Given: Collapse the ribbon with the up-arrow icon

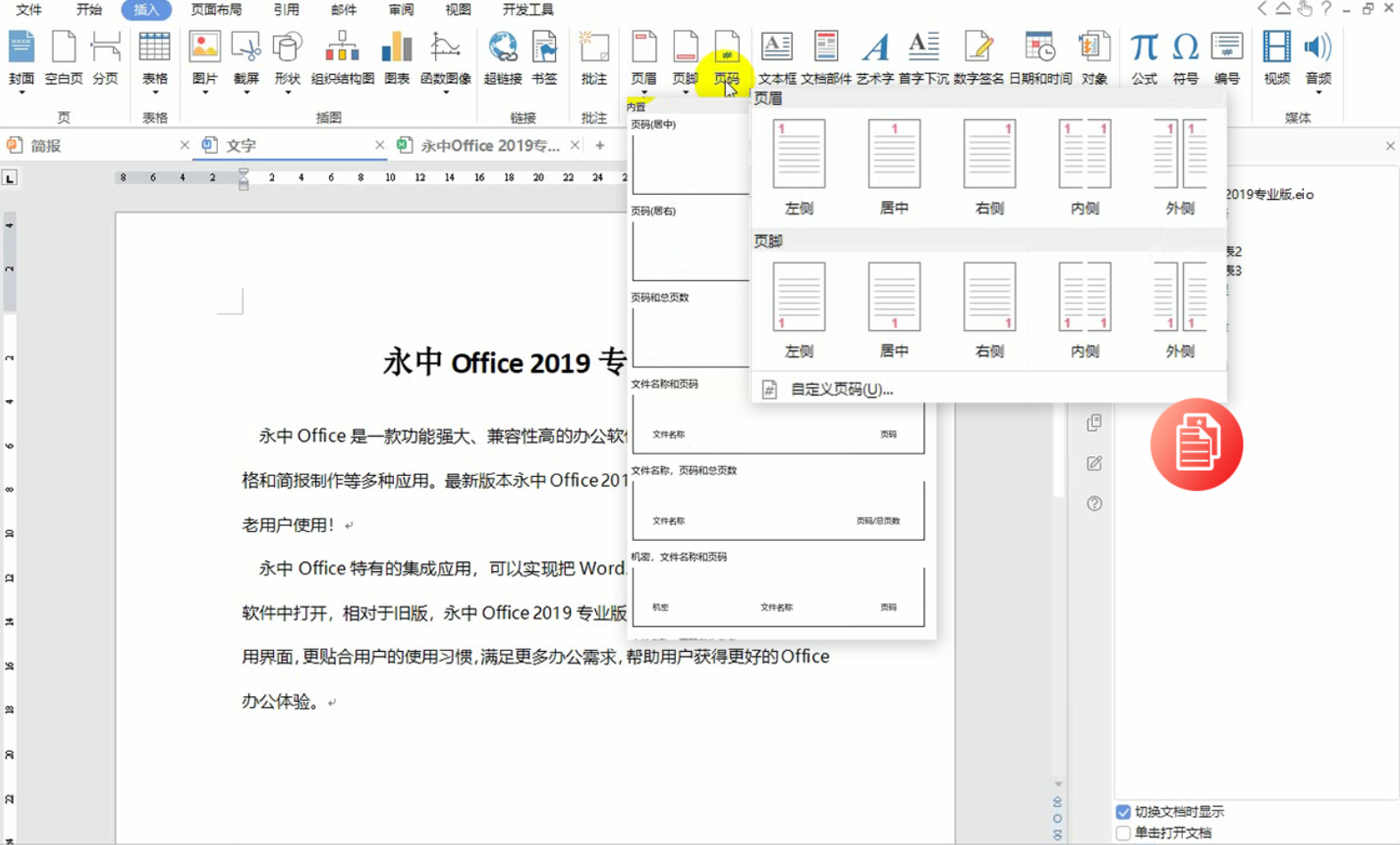Looking at the screenshot, I should coord(1283,9).
